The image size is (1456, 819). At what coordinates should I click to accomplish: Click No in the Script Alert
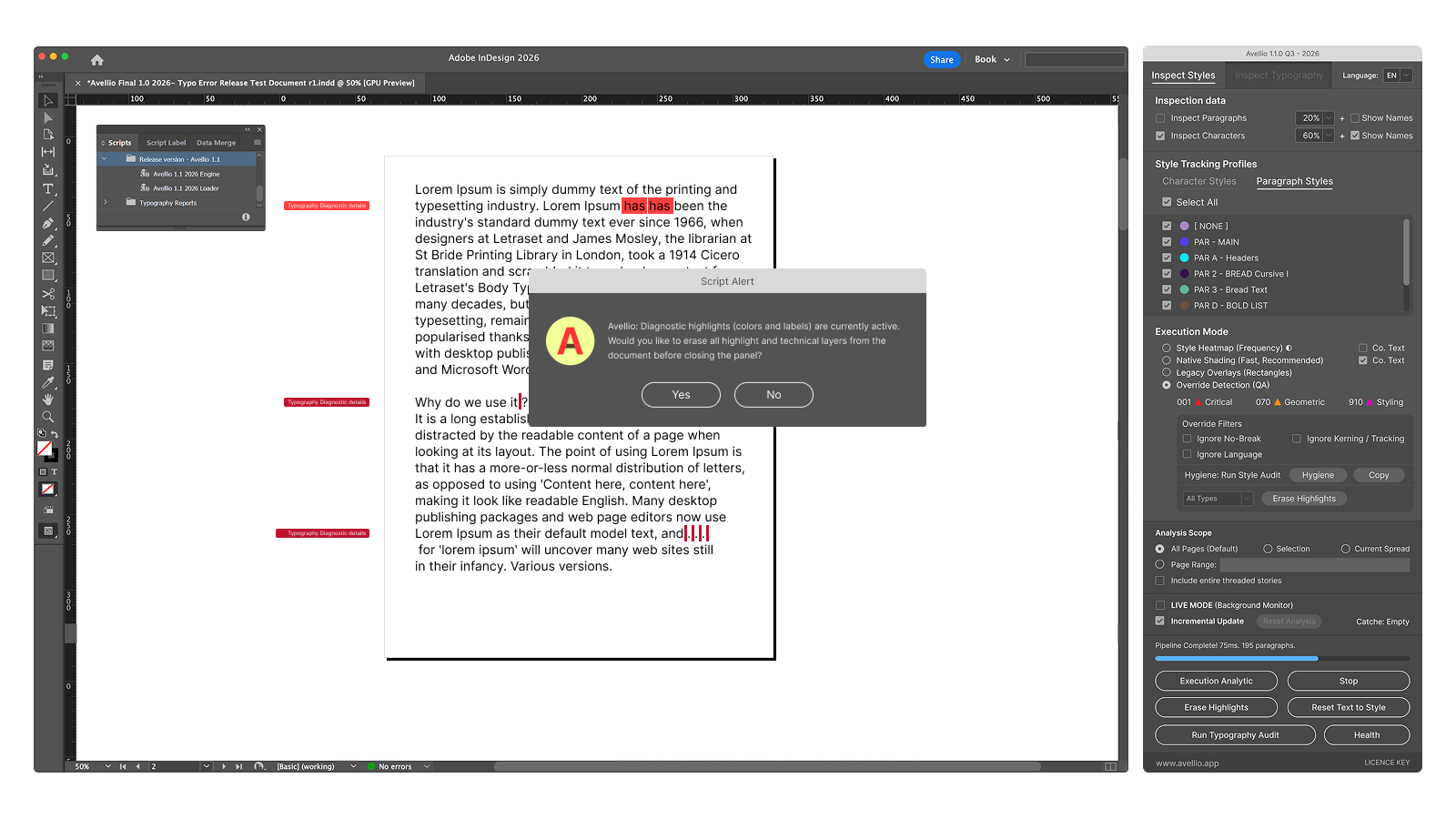(x=773, y=395)
